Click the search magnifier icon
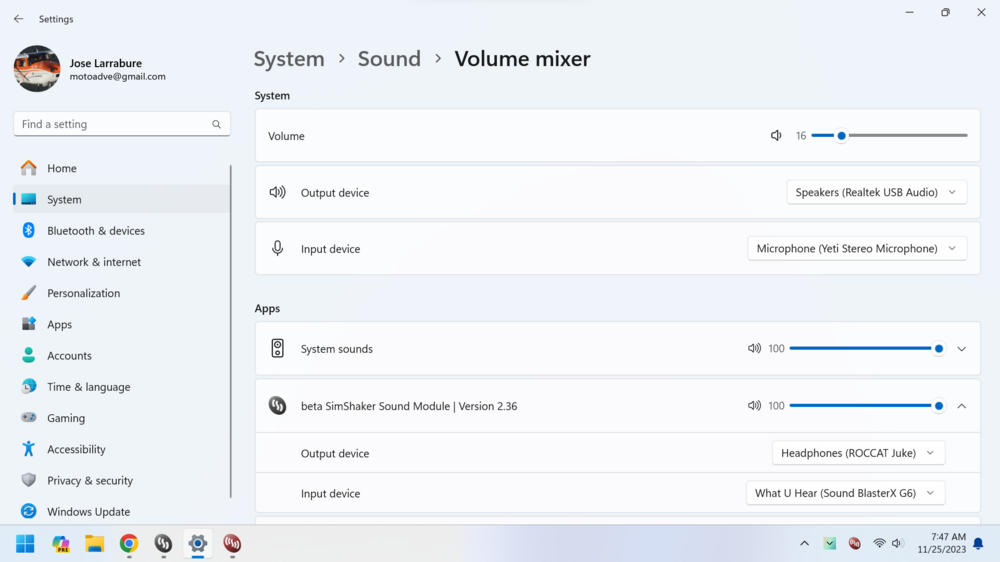Screen dimensions: 1000x562 [216, 124]
